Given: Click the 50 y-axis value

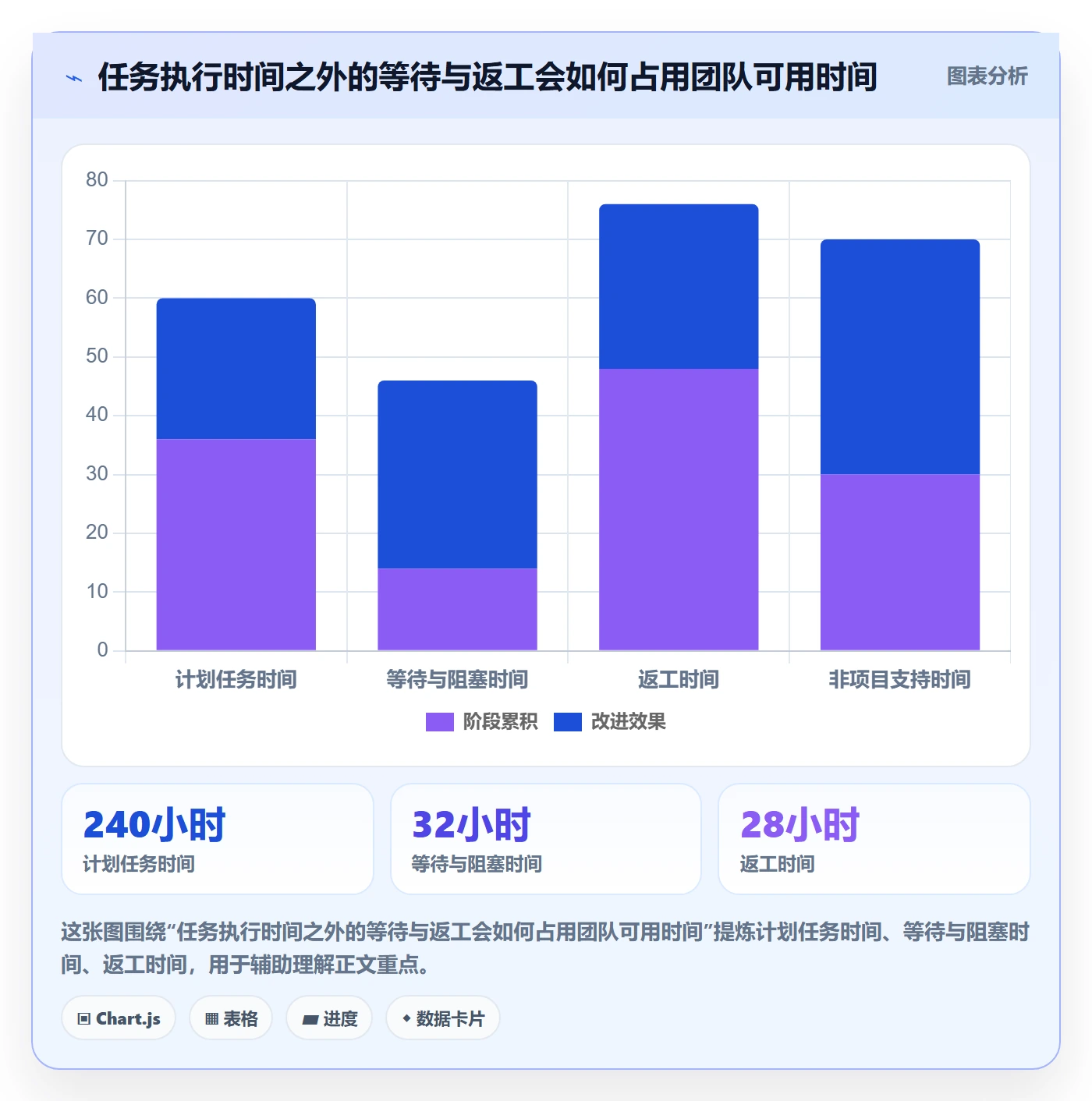Looking at the screenshot, I should click(97, 356).
